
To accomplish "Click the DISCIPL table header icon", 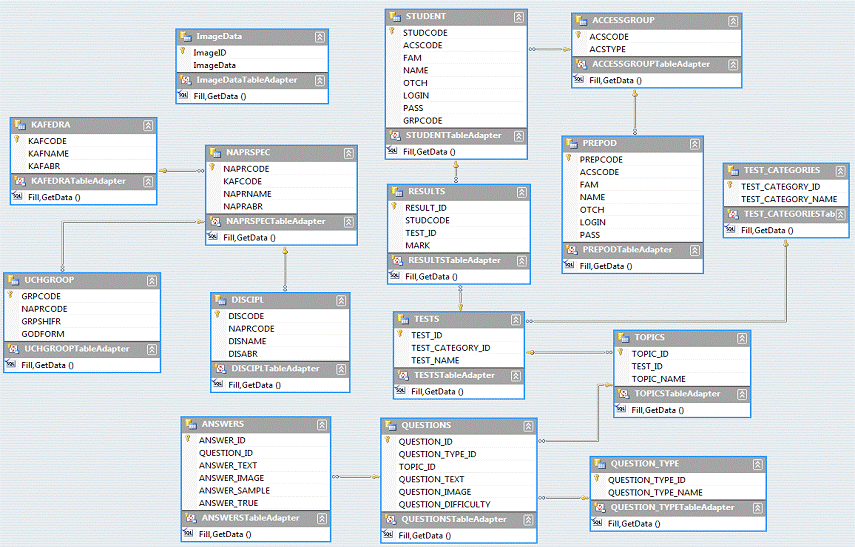I will pos(219,300).
